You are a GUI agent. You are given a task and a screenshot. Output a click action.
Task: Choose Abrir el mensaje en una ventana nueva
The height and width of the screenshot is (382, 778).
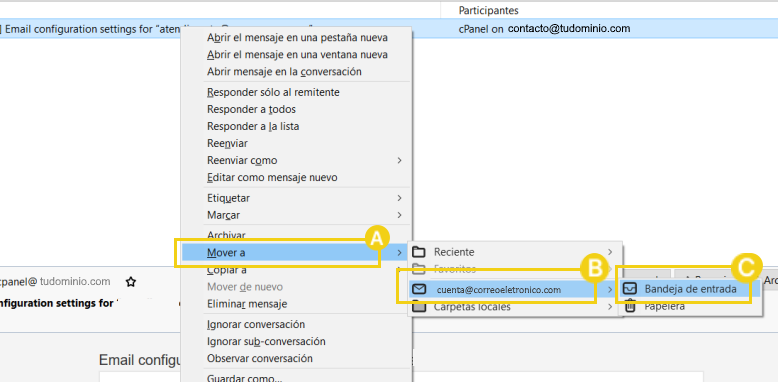click(x=297, y=55)
